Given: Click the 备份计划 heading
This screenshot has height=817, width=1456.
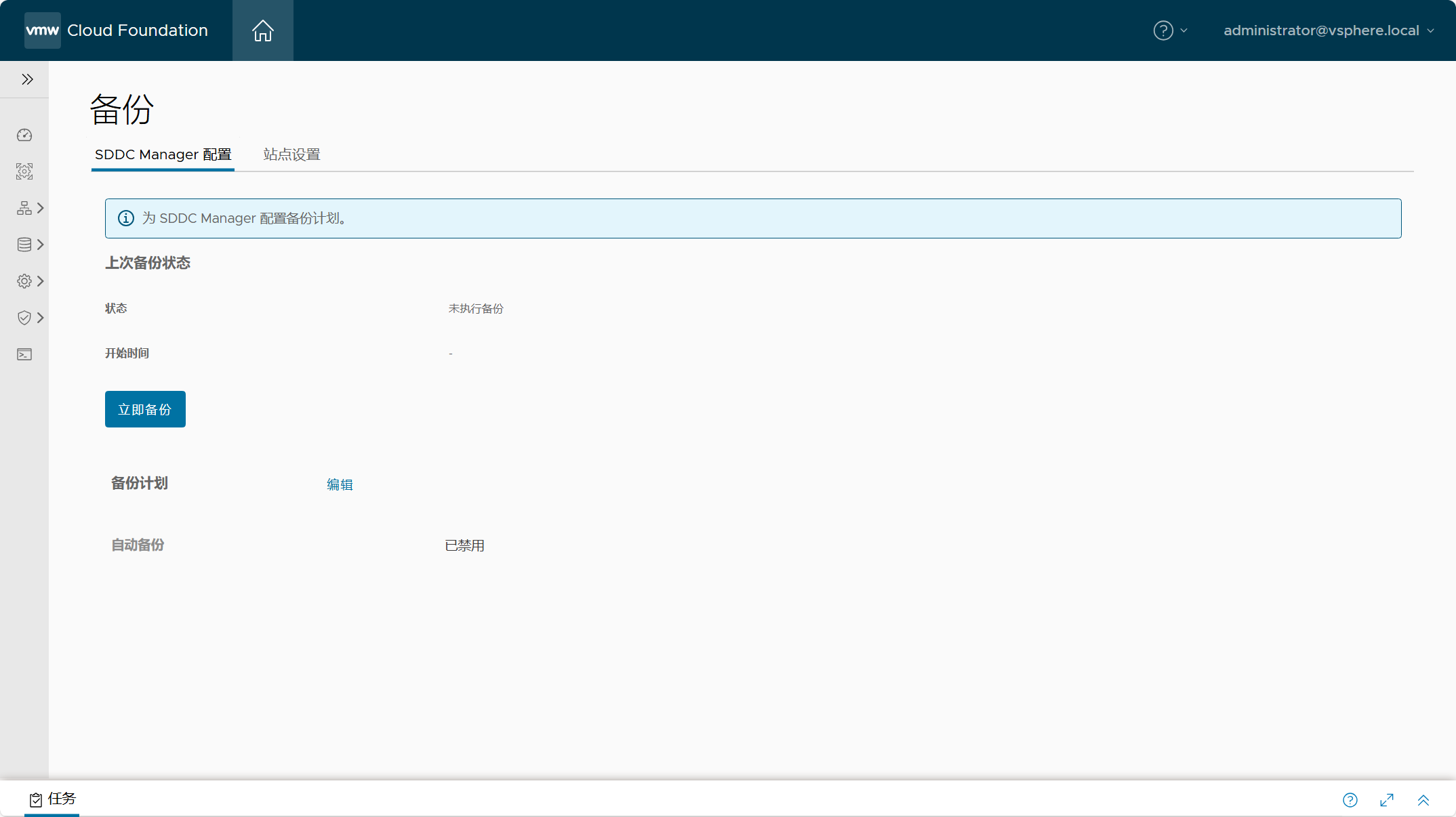Looking at the screenshot, I should pyautogui.click(x=140, y=483).
